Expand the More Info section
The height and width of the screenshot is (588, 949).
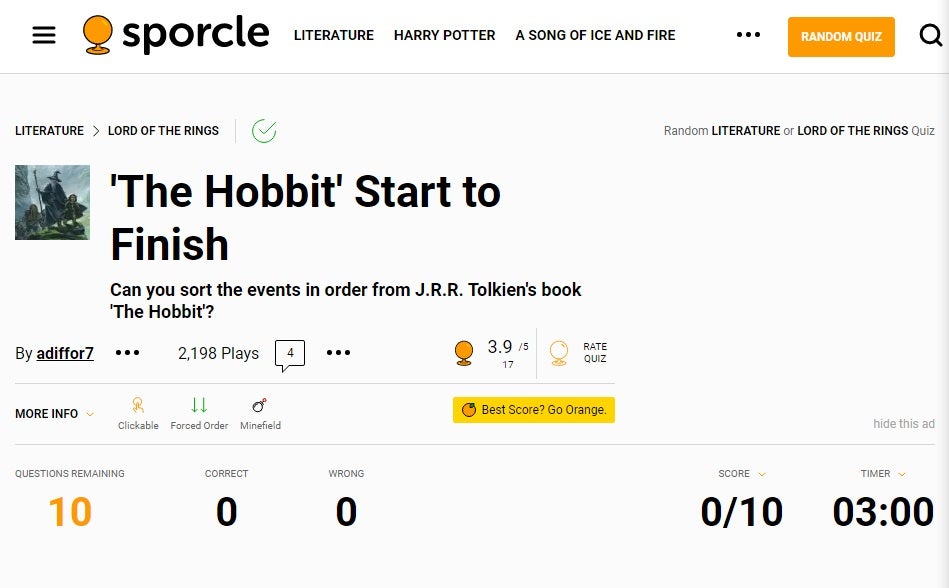[x=54, y=414]
